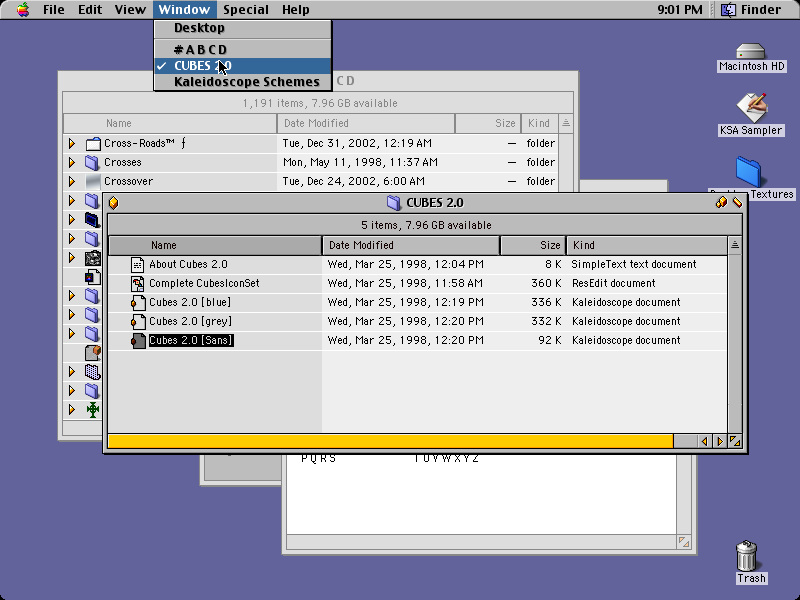This screenshot has width=800, height=600.
Task: Open the Help menu
Action: pos(295,10)
